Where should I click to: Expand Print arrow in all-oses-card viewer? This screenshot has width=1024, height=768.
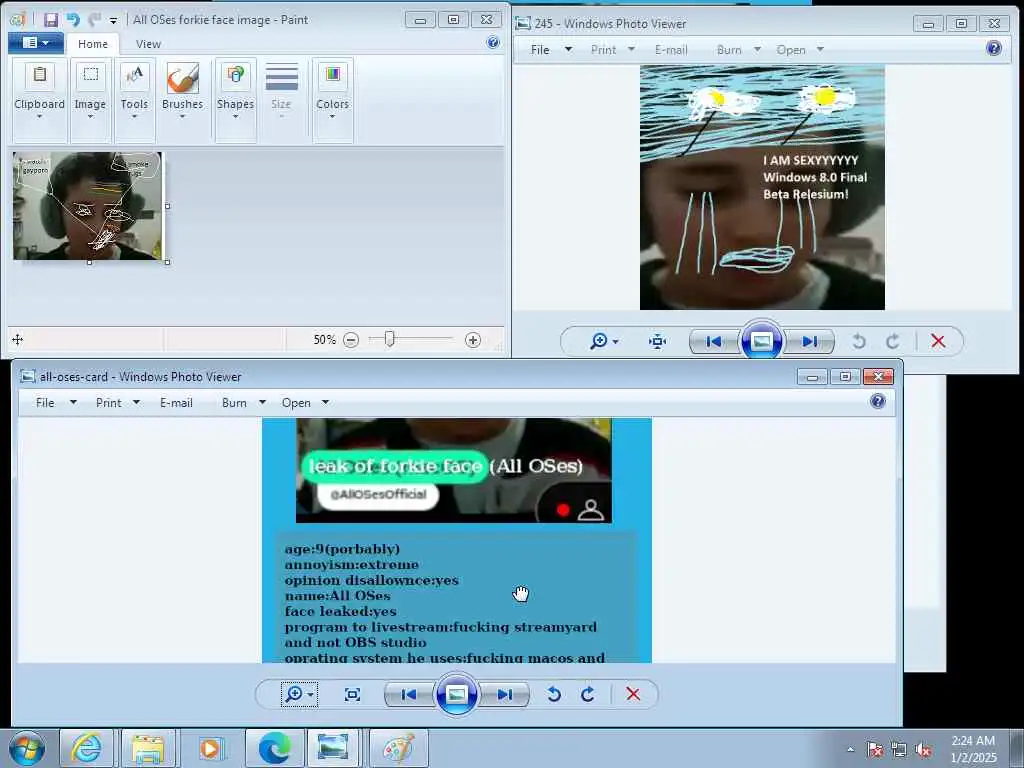136,402
